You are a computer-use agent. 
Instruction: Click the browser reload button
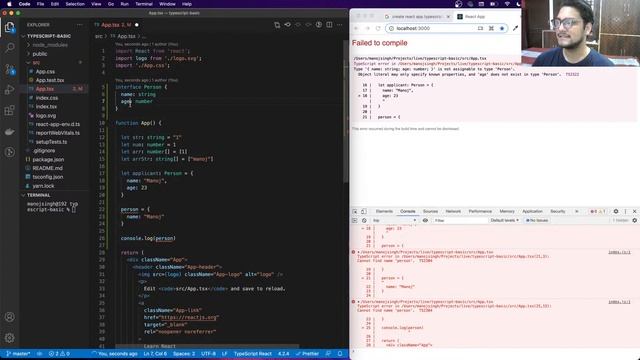coord(378,29)
